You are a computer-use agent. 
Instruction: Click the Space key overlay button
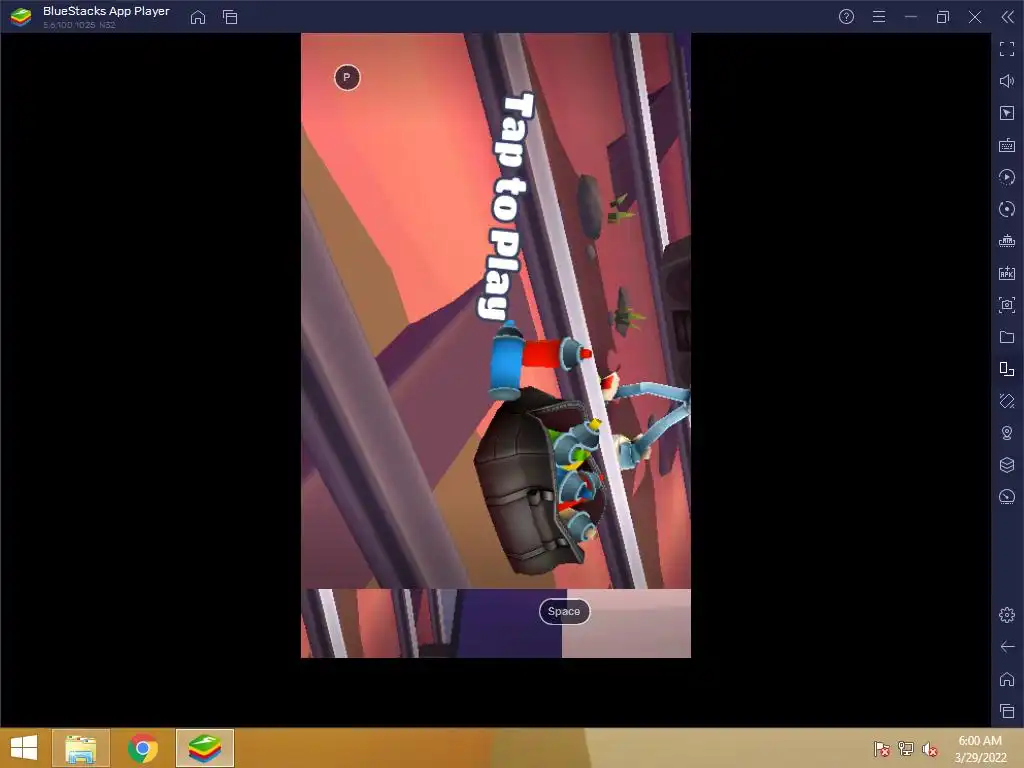tap(564, 612)
